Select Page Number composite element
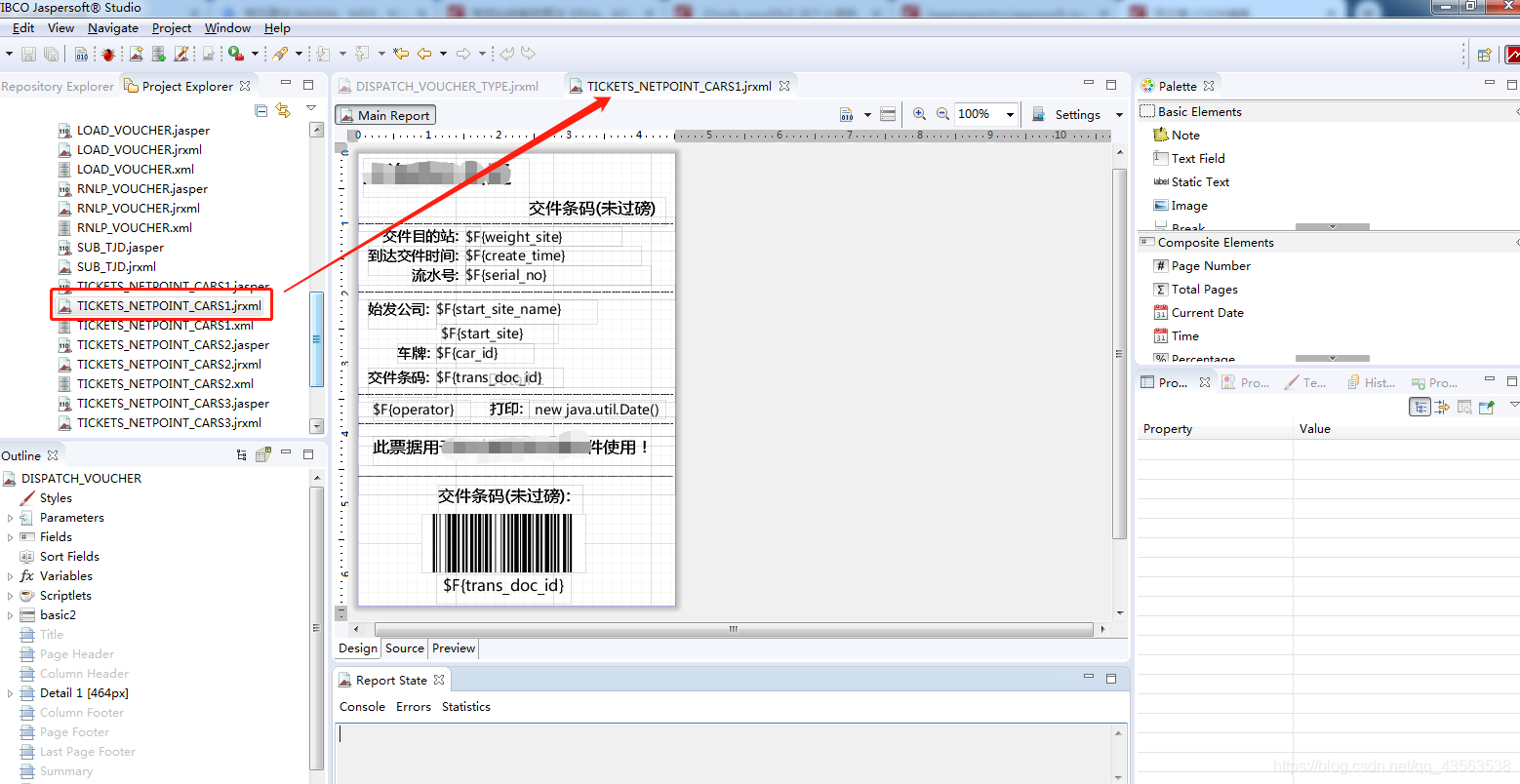The image size is (1520, 784). [1202, 265]
